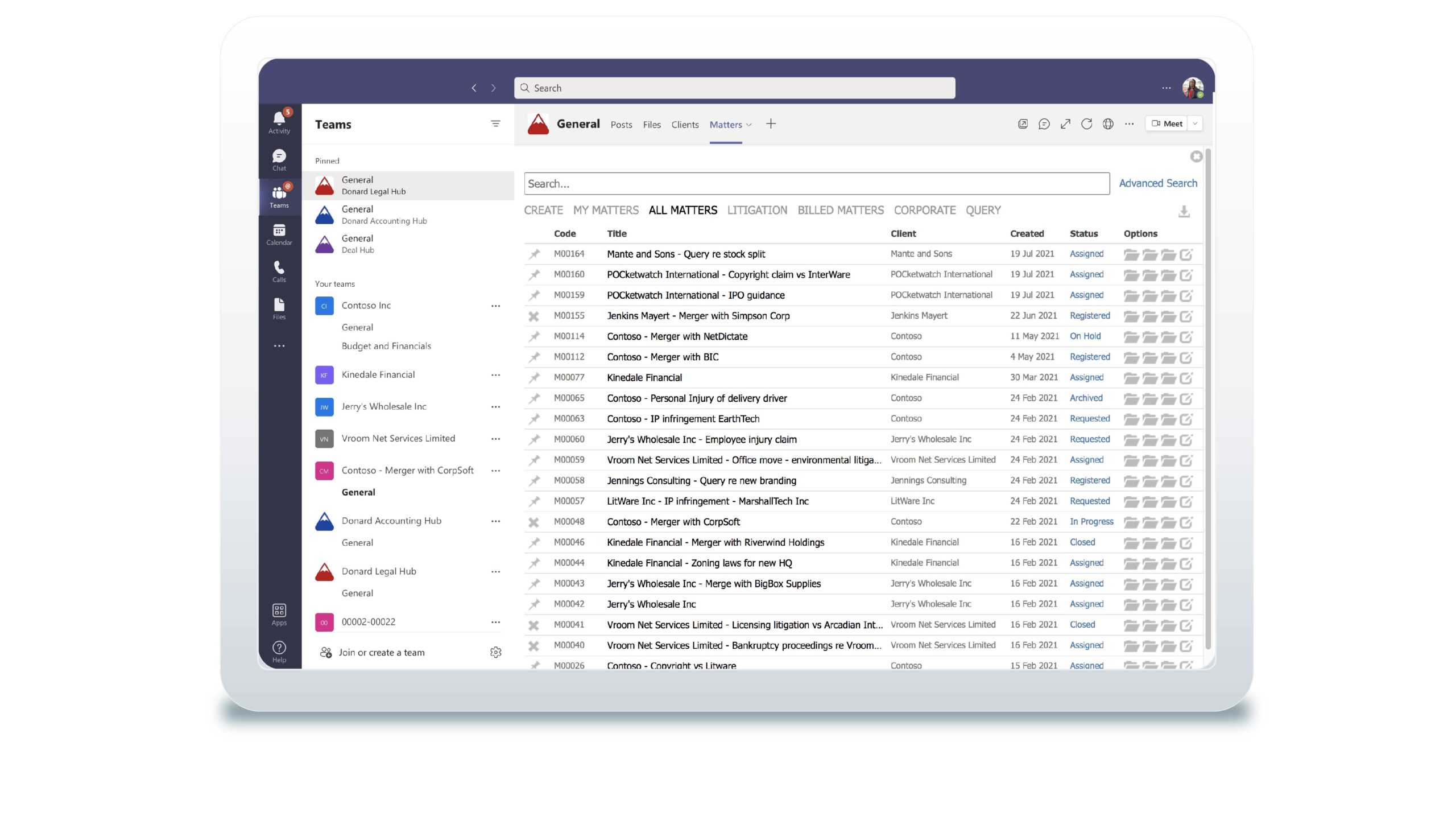Click On Hold status for M00114
The image size is (1456, 820).
pos(1085,336)
